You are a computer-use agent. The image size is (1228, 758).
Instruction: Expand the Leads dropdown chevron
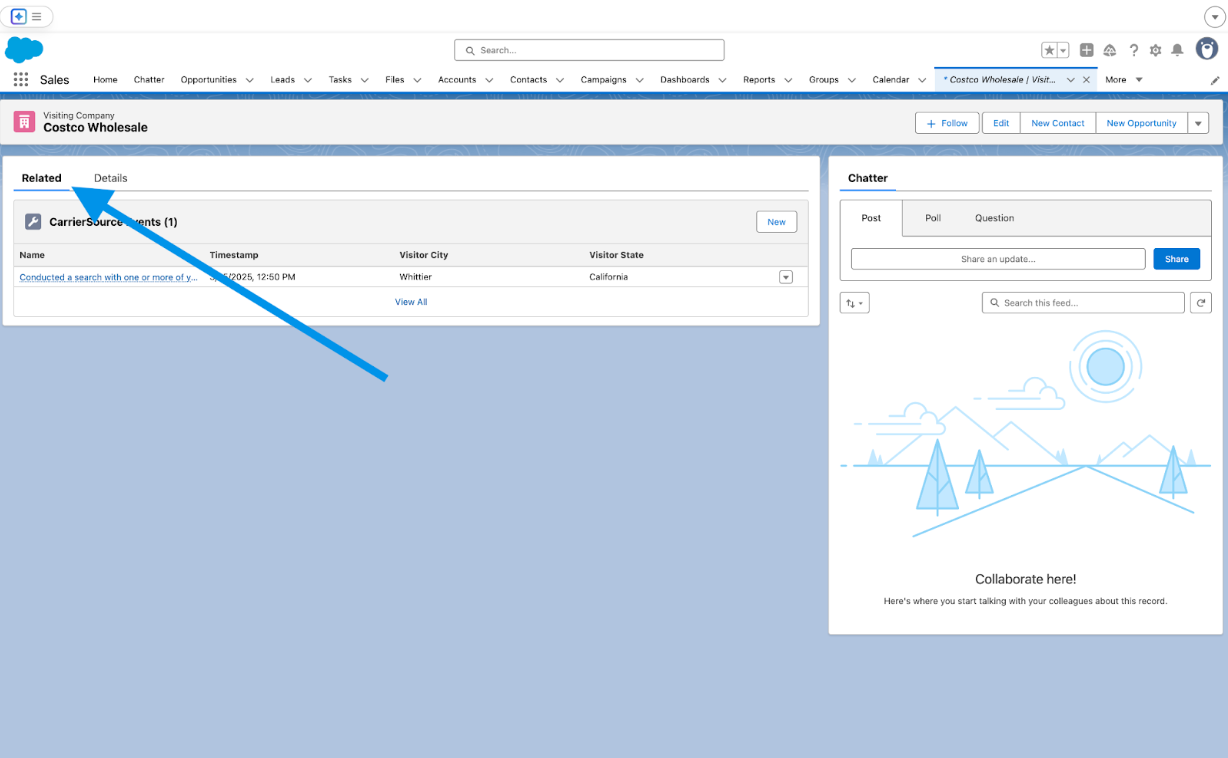click(308, 80)
